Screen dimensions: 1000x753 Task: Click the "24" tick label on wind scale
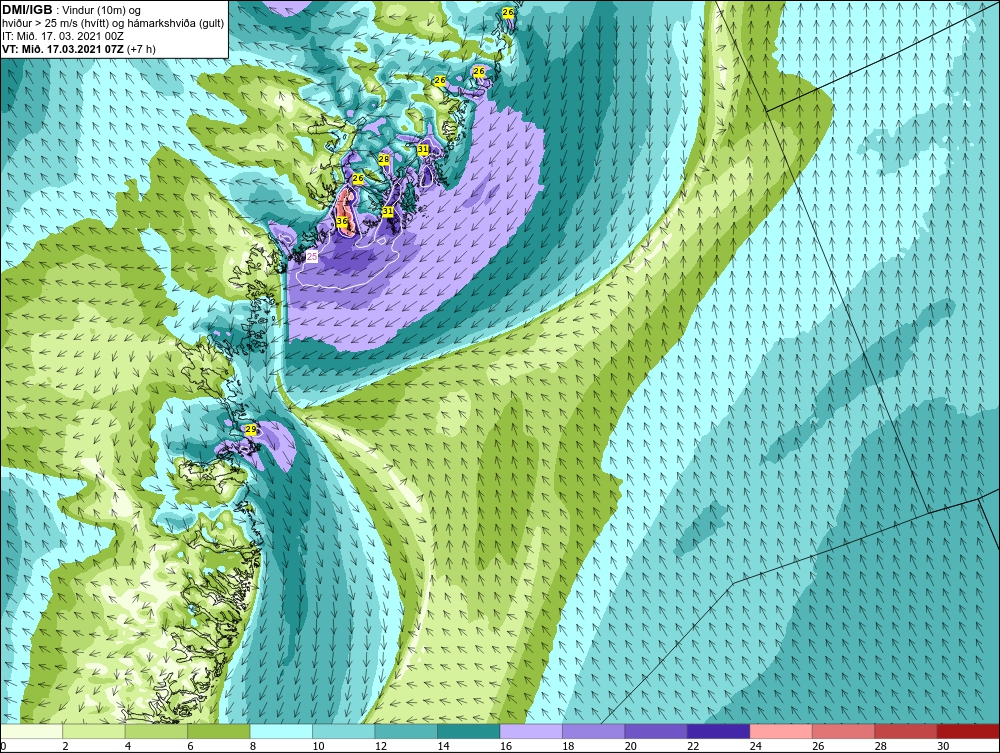point(756,746)
